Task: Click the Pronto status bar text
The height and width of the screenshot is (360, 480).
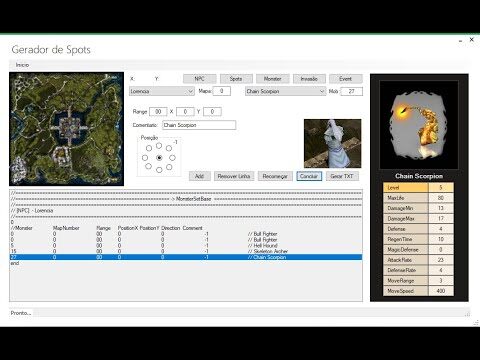Action: pos(21,313)
